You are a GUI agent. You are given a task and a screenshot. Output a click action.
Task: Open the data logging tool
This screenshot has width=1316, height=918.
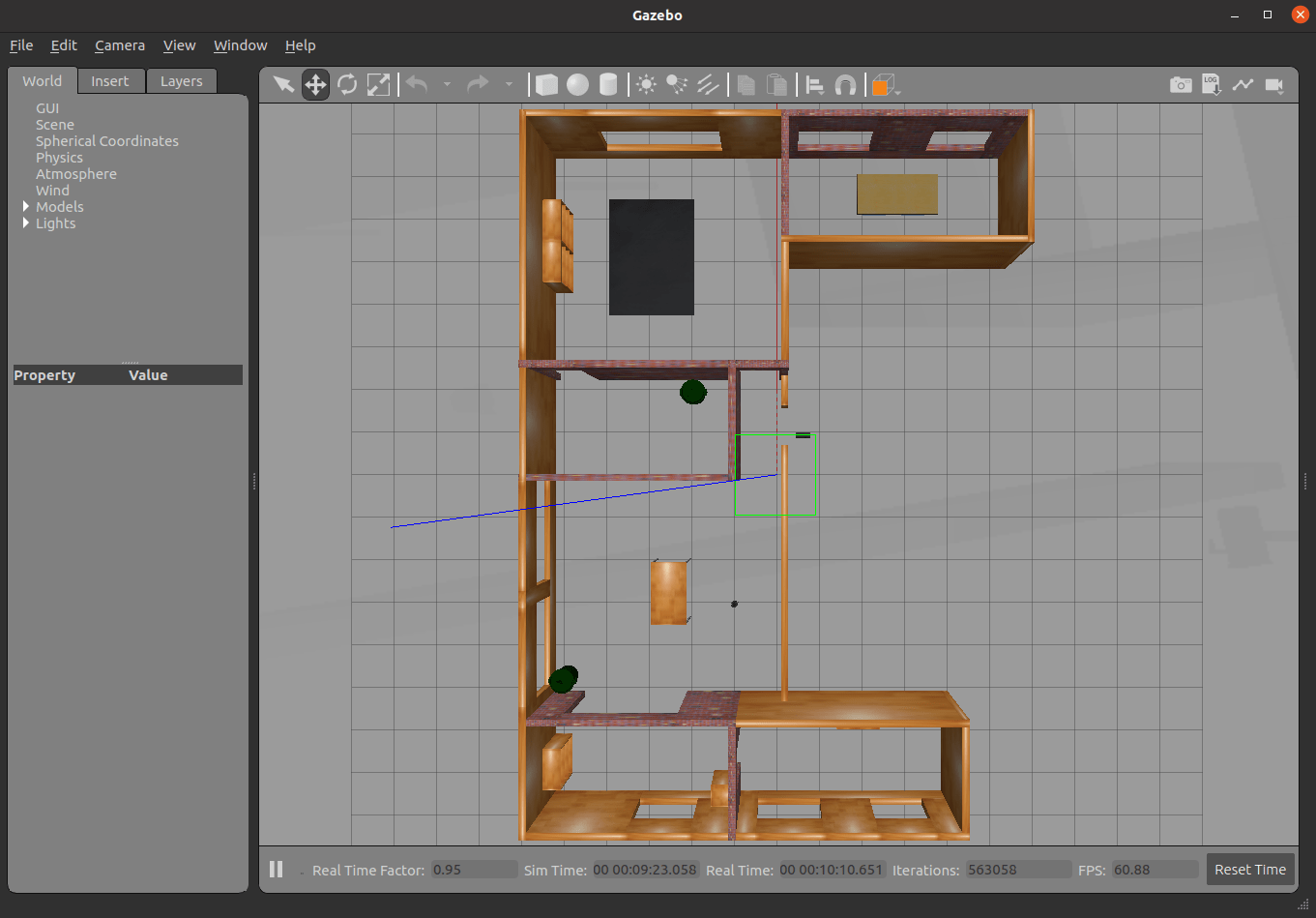[1212, 85]
